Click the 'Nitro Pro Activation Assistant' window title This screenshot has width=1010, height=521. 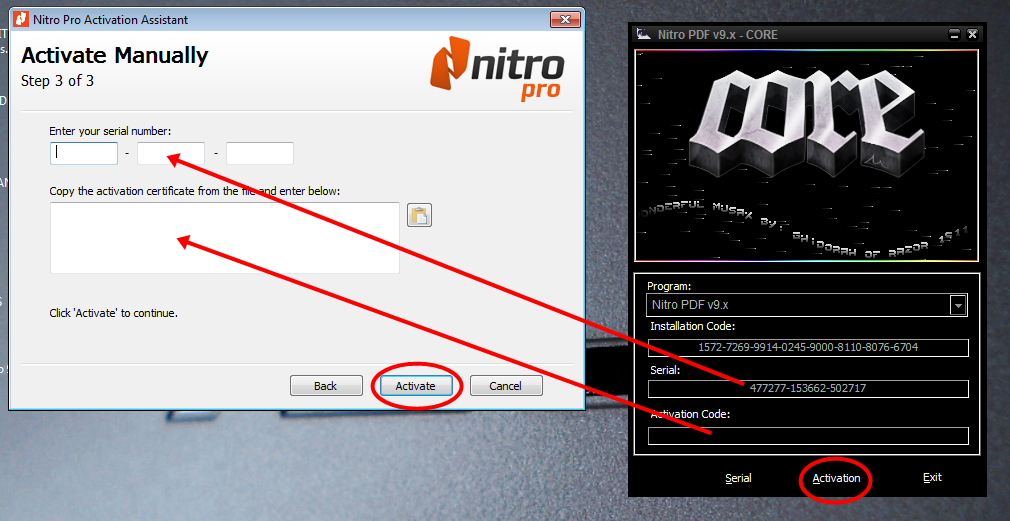110,20
